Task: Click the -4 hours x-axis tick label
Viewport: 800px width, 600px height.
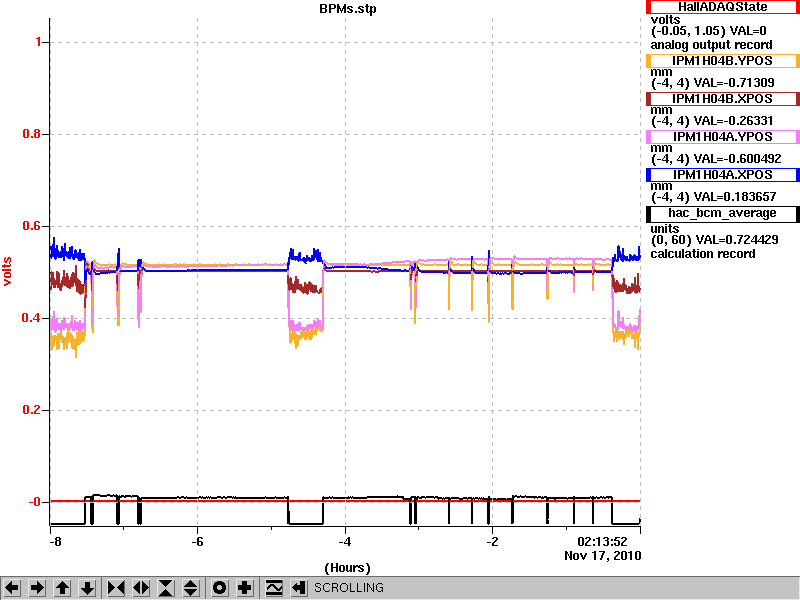Action: click(345, 542)
